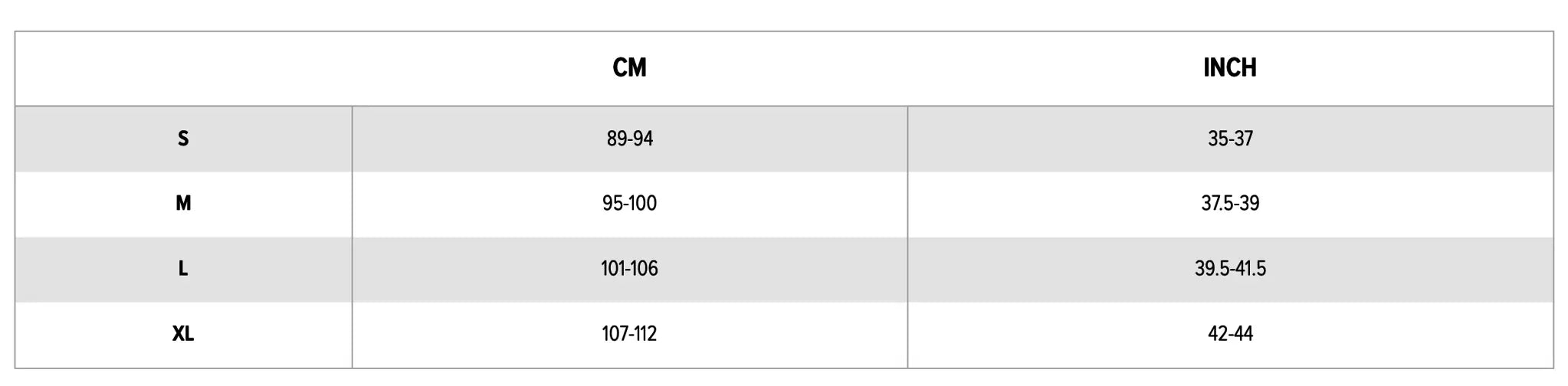Image resolution: width=1568 pixels, height=386 pixels.
Task: Click the 95-100 cell
Action: 629,204
